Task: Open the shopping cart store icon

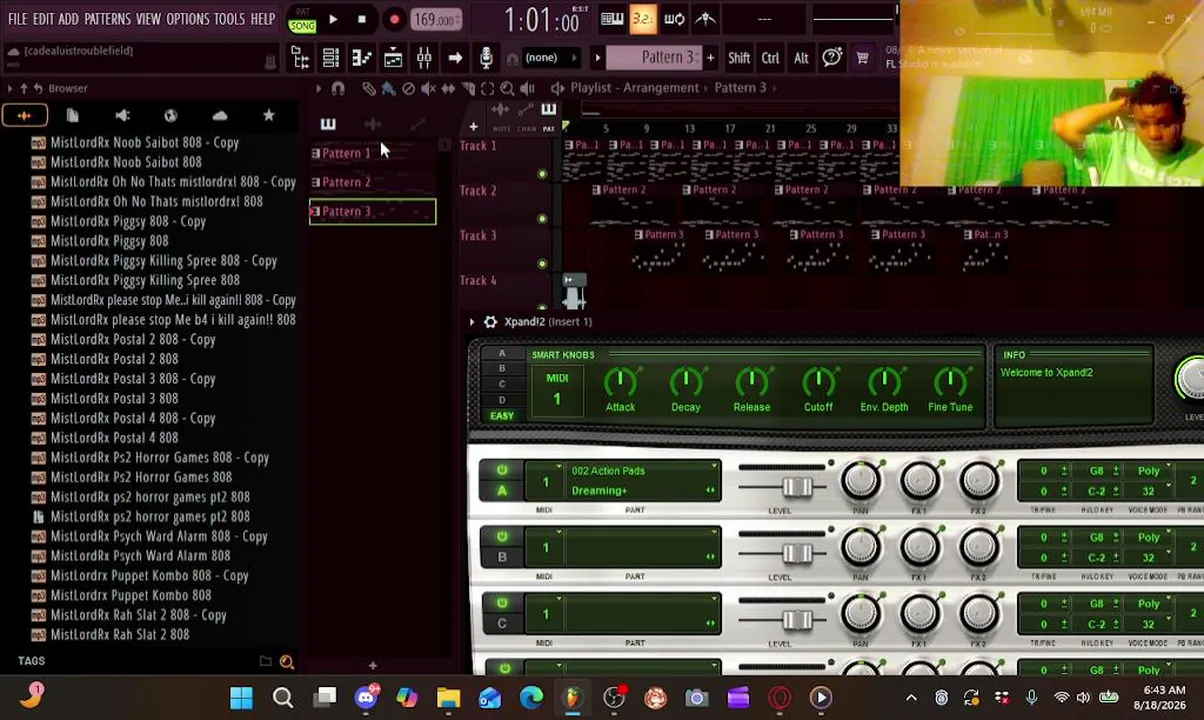Action: [862, 58]
